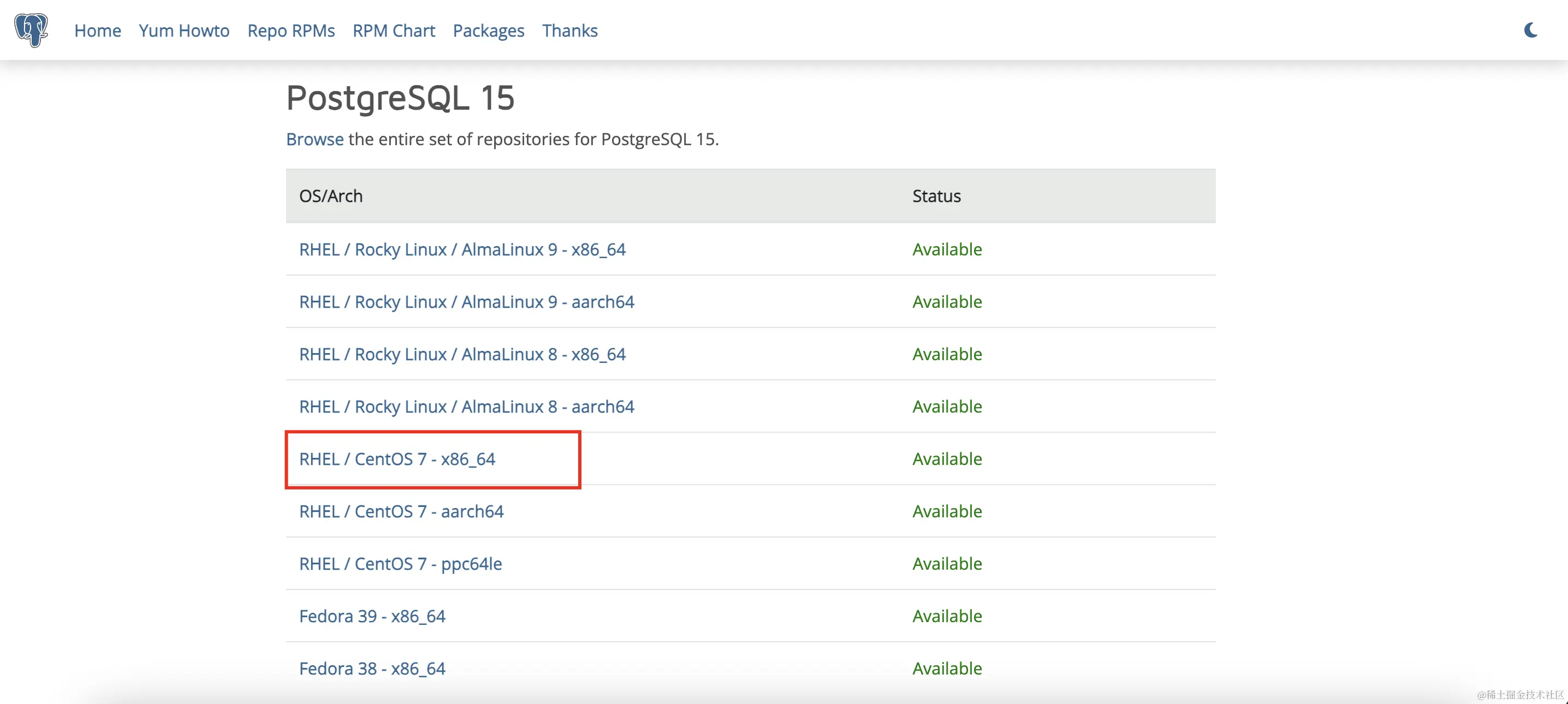Open the highlighted RHEL / CentOS 7 x86_64 repo
Image resolution: width=1568 pixels, height=704 pixels.
397,459
